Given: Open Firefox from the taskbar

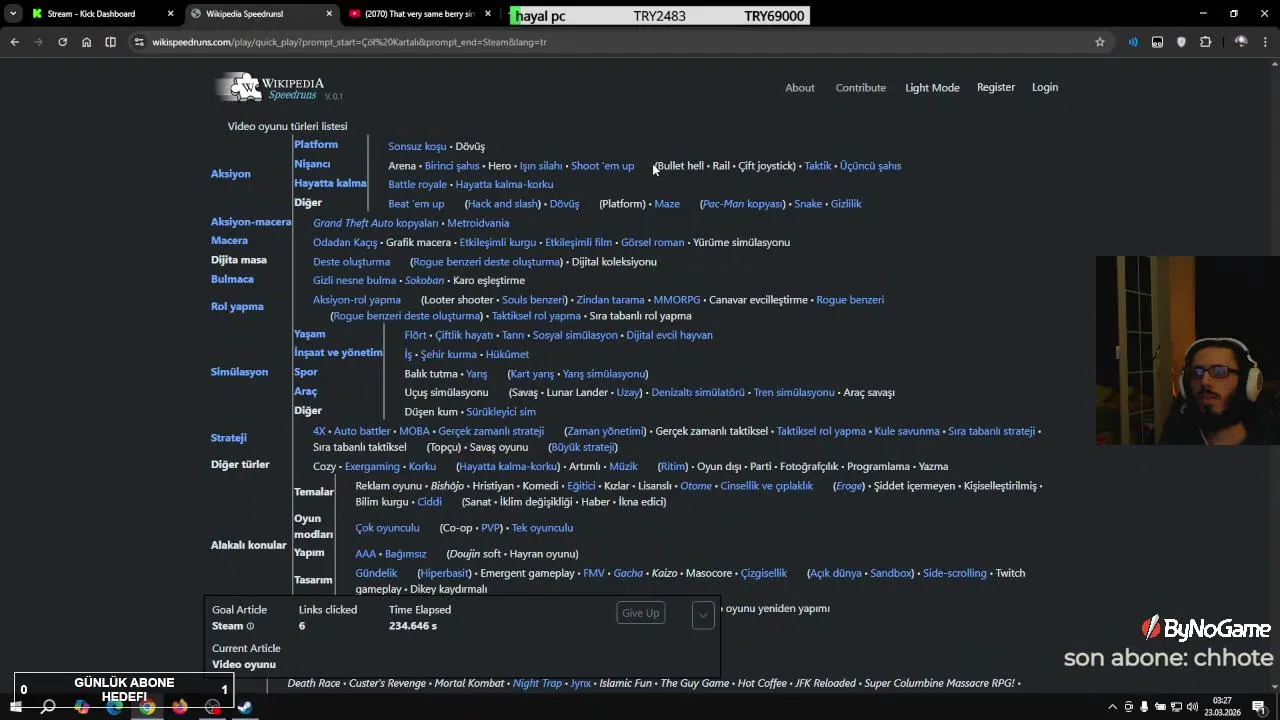Looking at the screenshot, I should pyautogui.click(x=180, y=707).
